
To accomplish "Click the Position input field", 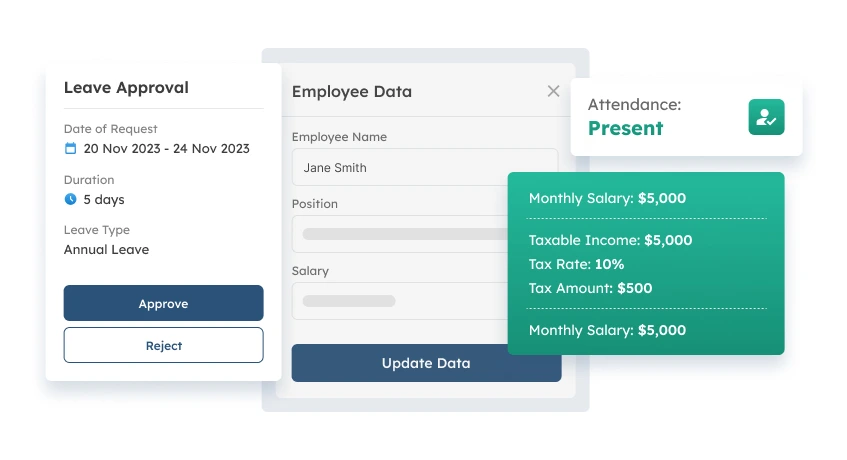I will (400, 234).
